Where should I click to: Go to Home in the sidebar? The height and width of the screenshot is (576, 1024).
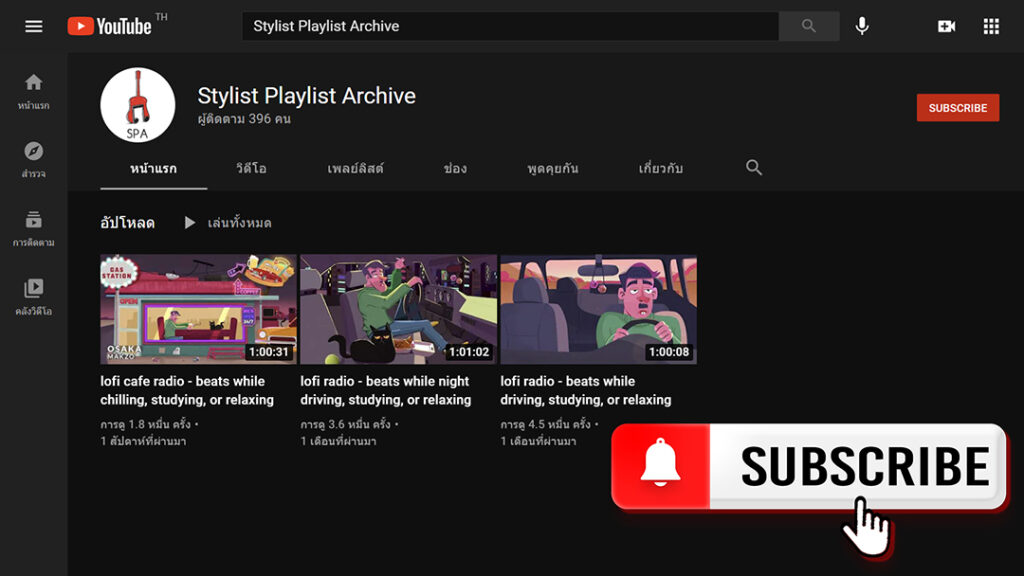pyautogui.click(x=34, y=90)
